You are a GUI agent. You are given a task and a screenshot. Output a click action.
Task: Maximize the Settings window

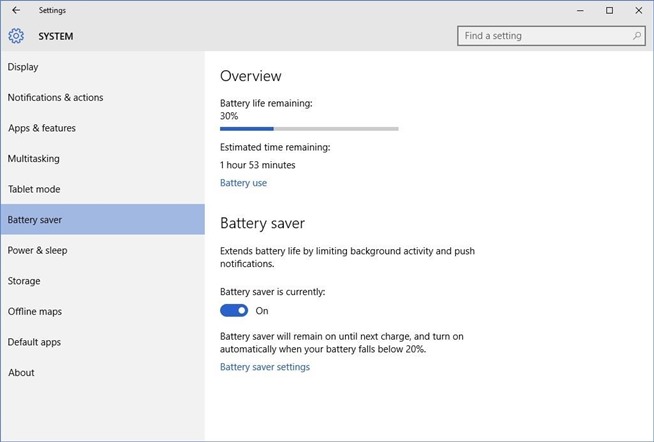pyautogui.click(x=609, y=10)
